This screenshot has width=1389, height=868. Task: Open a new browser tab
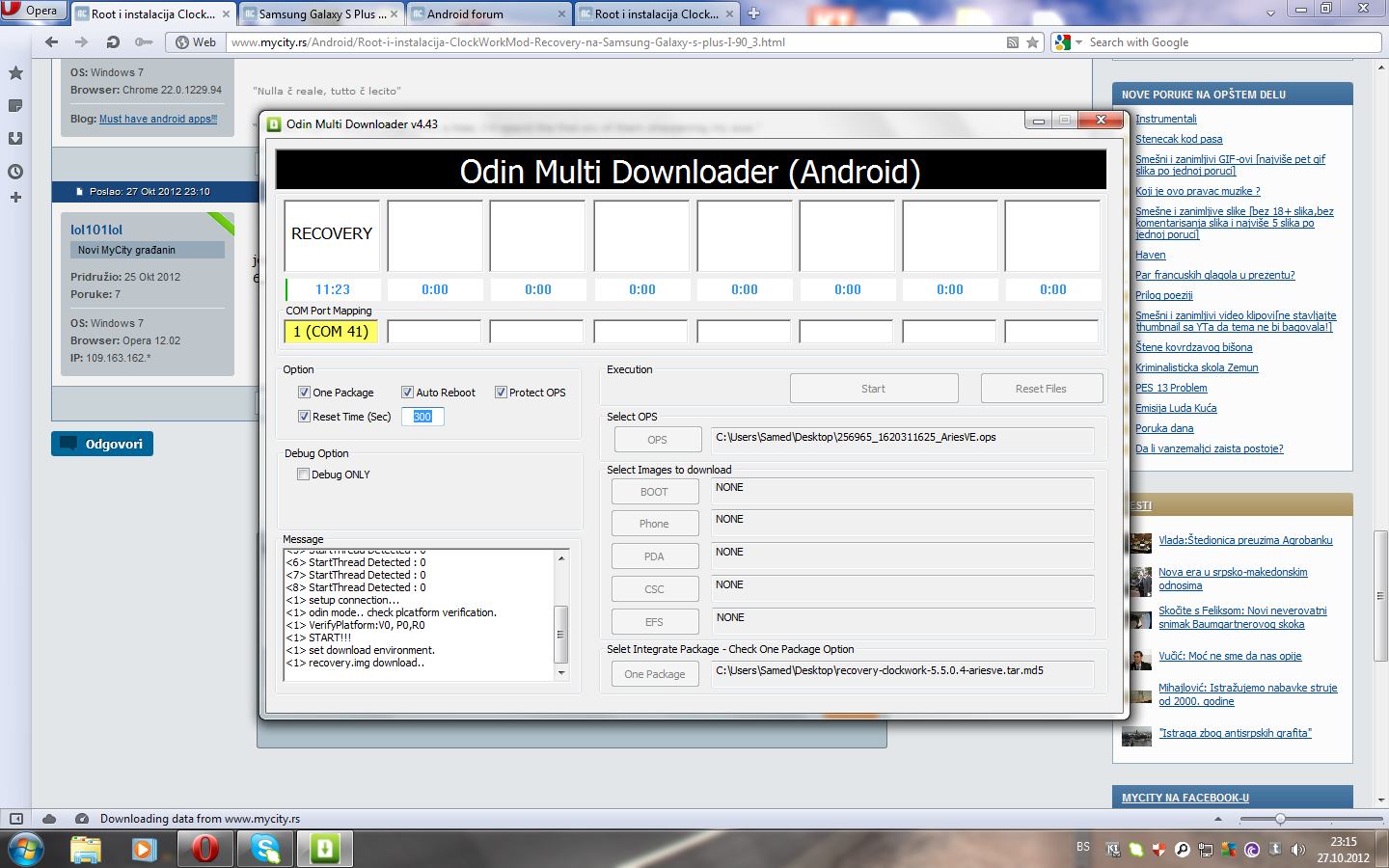[754, 14]
